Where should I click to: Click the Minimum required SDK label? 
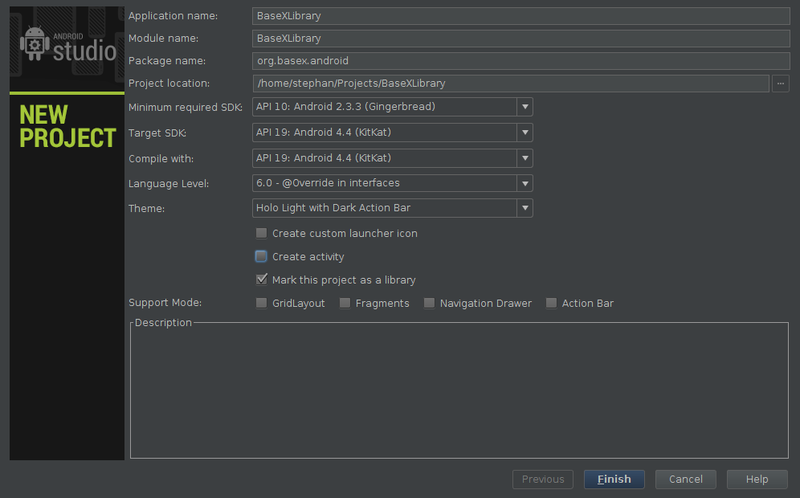coord(185,107)
